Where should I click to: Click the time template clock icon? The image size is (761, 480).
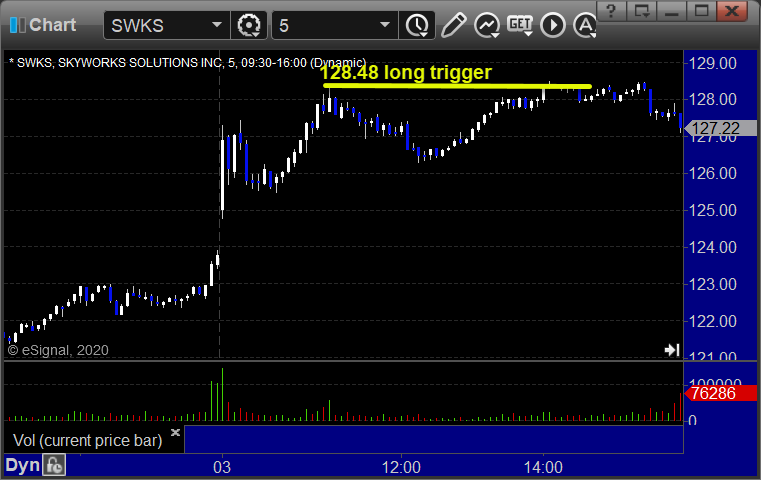pyautogui.click(x=417, y=25)
